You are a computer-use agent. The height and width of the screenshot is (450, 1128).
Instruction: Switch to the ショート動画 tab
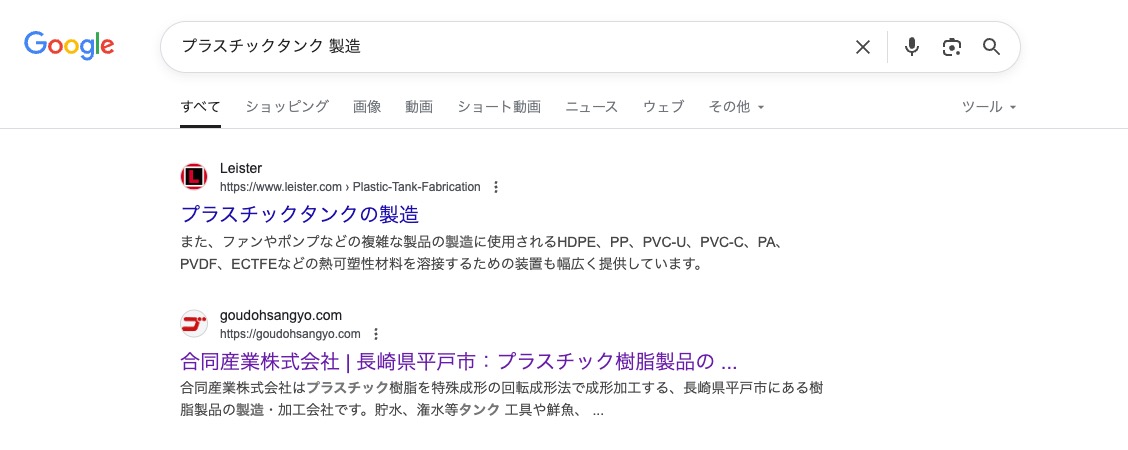click(x=499, y=107)
